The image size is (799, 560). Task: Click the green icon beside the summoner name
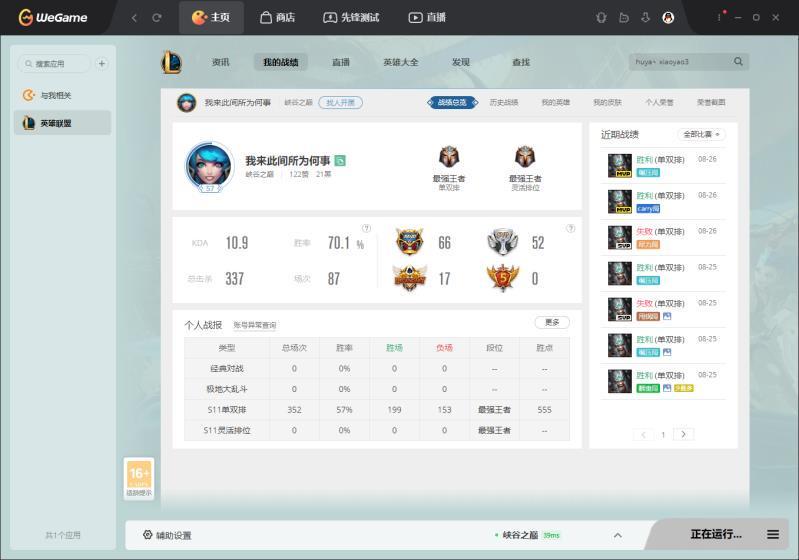tap(340, 161)
